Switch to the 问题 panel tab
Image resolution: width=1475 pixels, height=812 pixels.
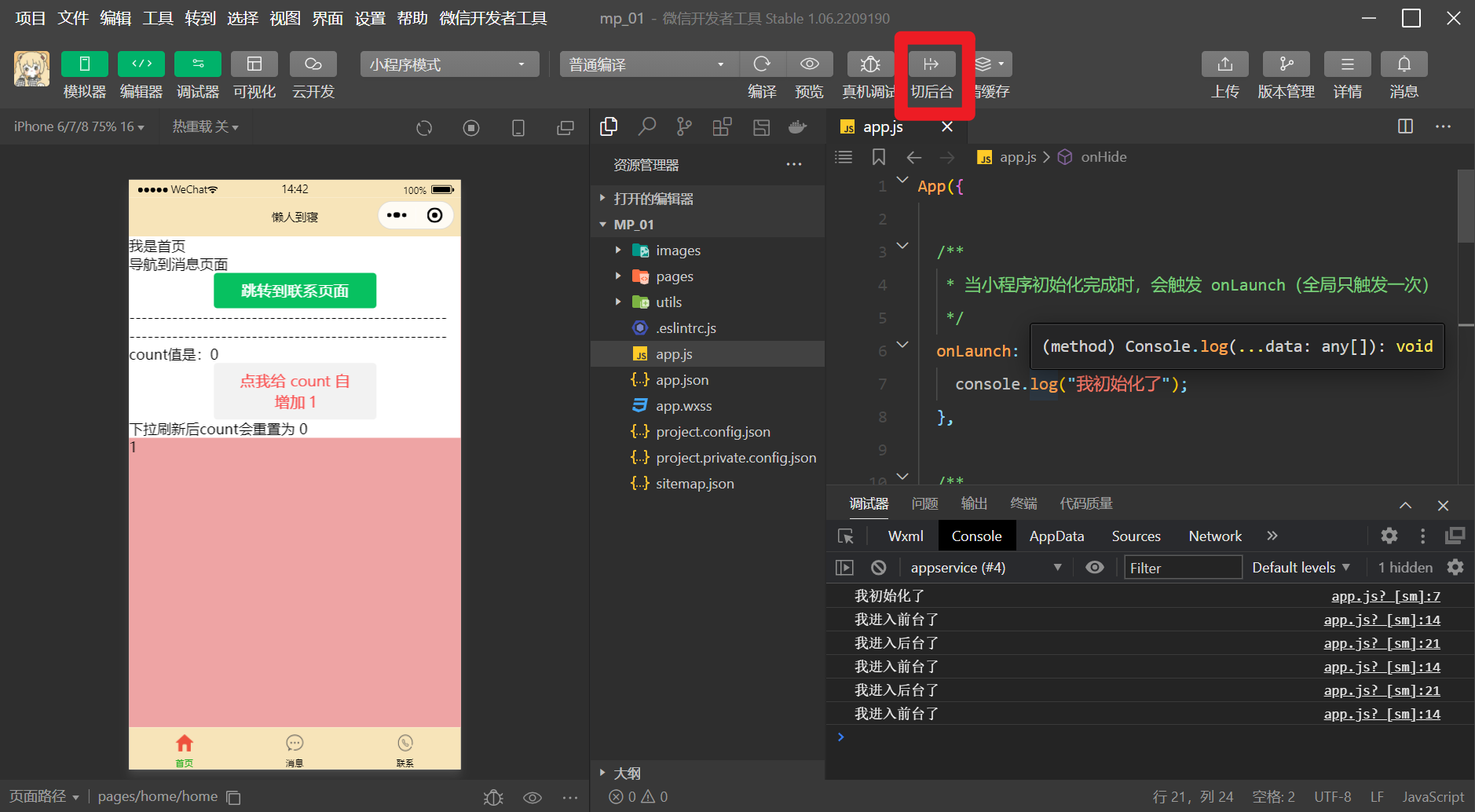click(924, 503)
